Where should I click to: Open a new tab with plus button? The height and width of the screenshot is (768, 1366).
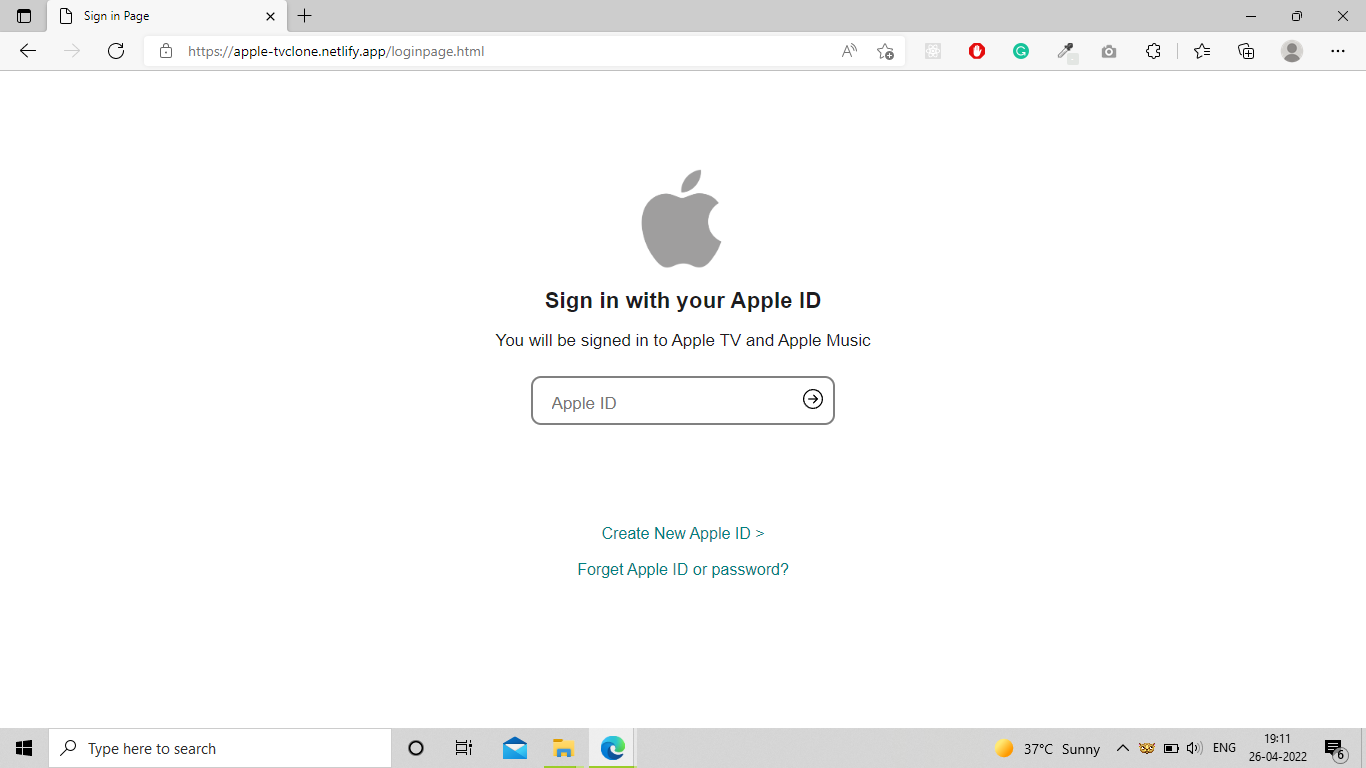[305, 16]
